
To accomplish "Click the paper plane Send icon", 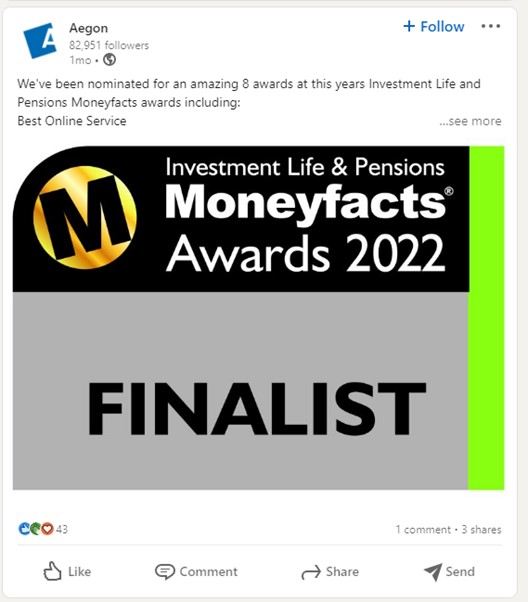I will 433,572.
